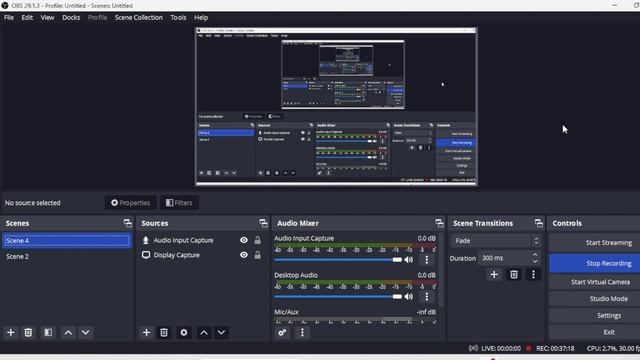Add a new scene with the plus icon
The height and width of the screenshot is (360, 640).
(x=11, y=333)
